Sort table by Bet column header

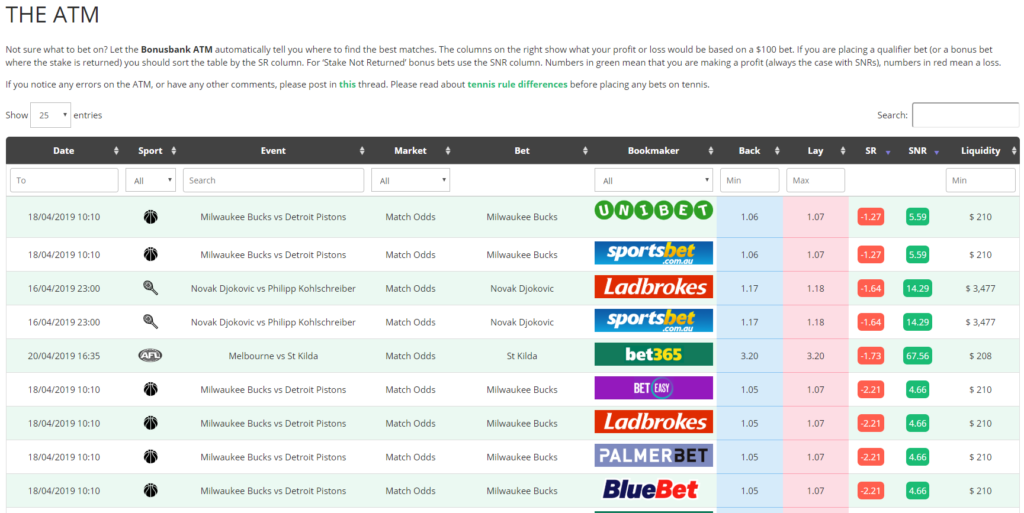click(522, 151)
